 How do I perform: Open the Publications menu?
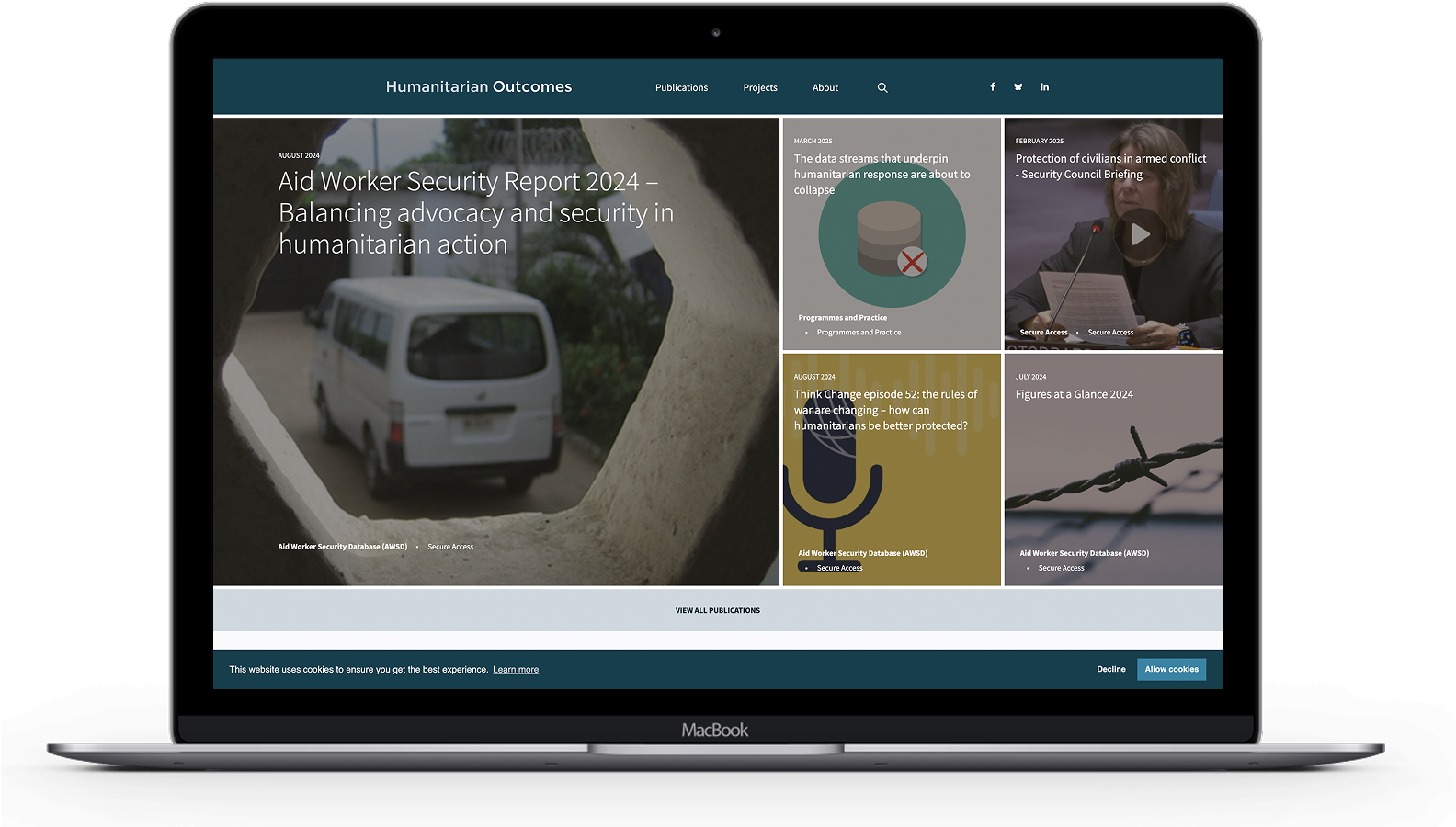click(x=681, y=88)
